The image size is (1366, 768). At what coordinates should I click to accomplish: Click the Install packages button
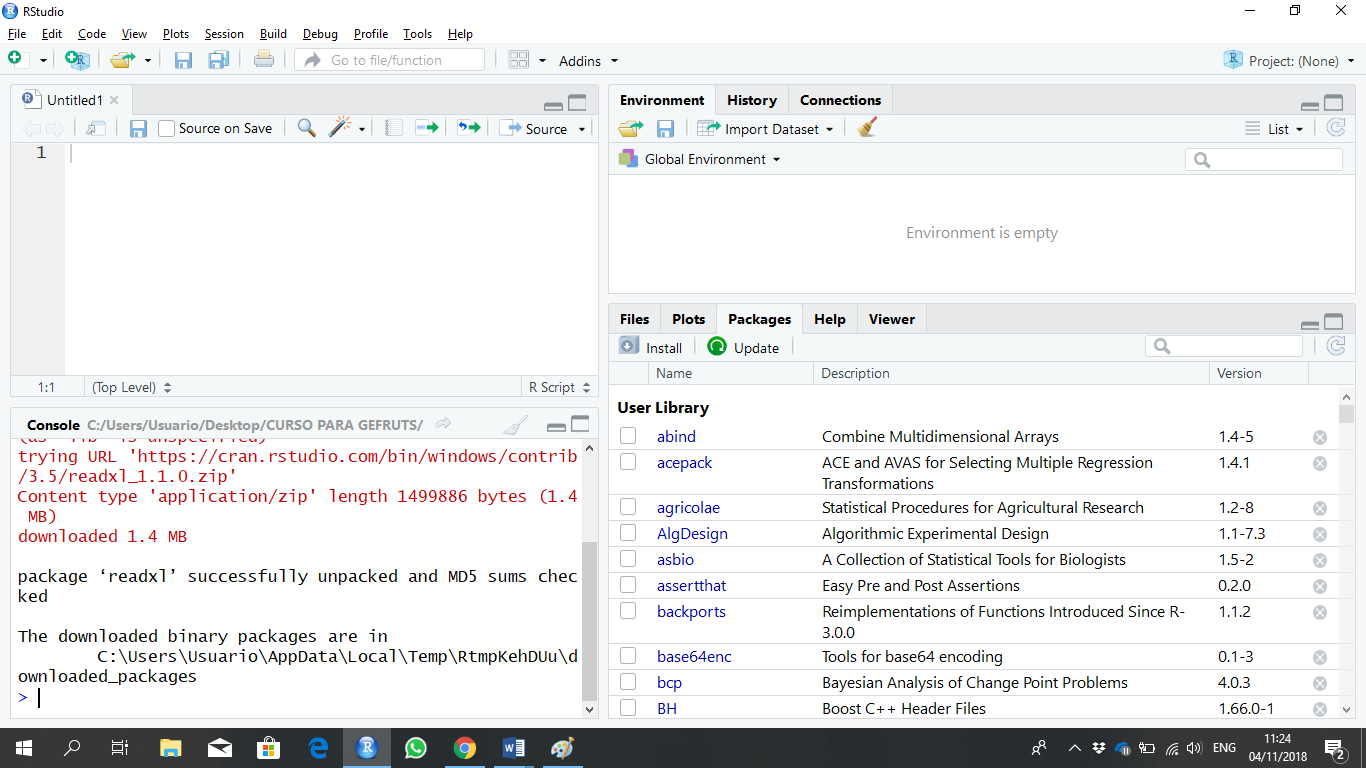(x=651, y=347)
